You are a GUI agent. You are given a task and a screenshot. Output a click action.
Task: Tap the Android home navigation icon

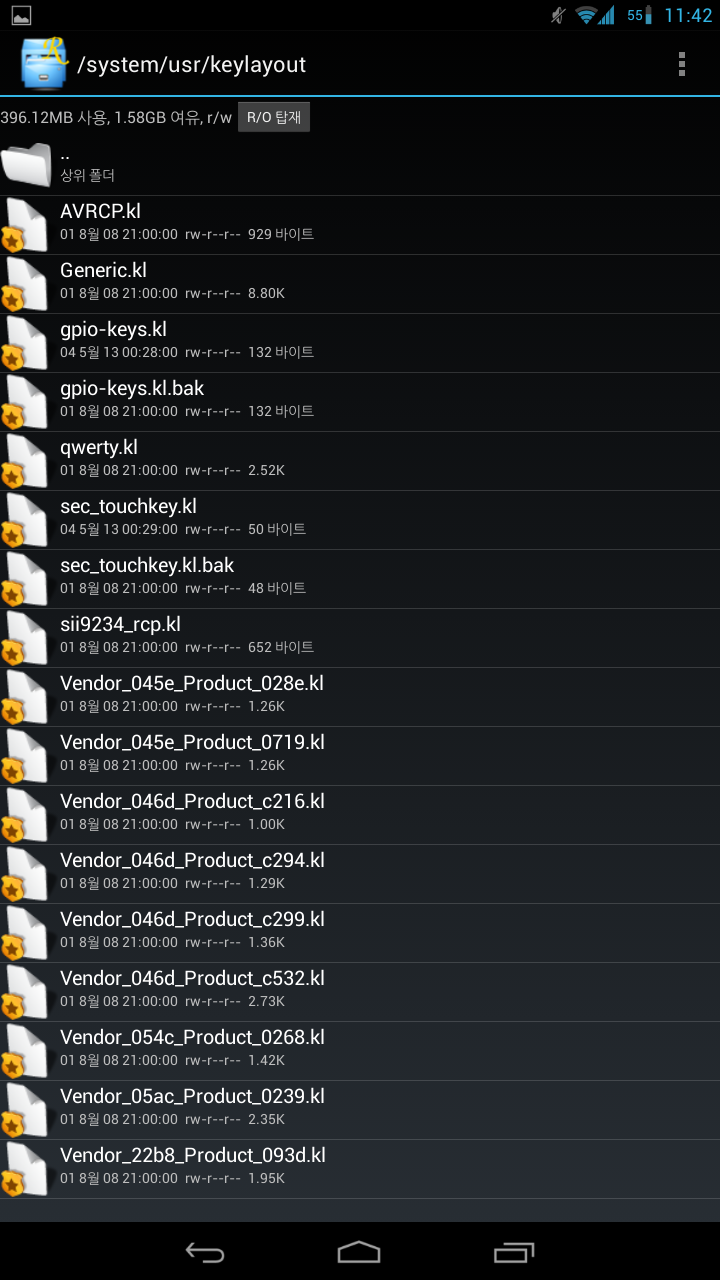click(x=359, y=1252)
